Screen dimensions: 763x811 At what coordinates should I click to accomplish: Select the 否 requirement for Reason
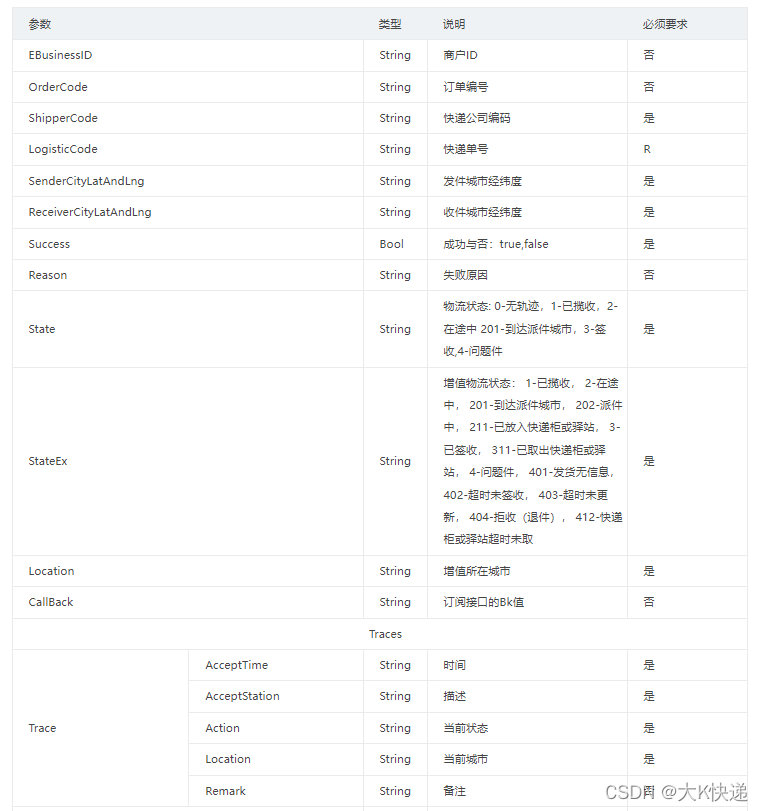649,275
